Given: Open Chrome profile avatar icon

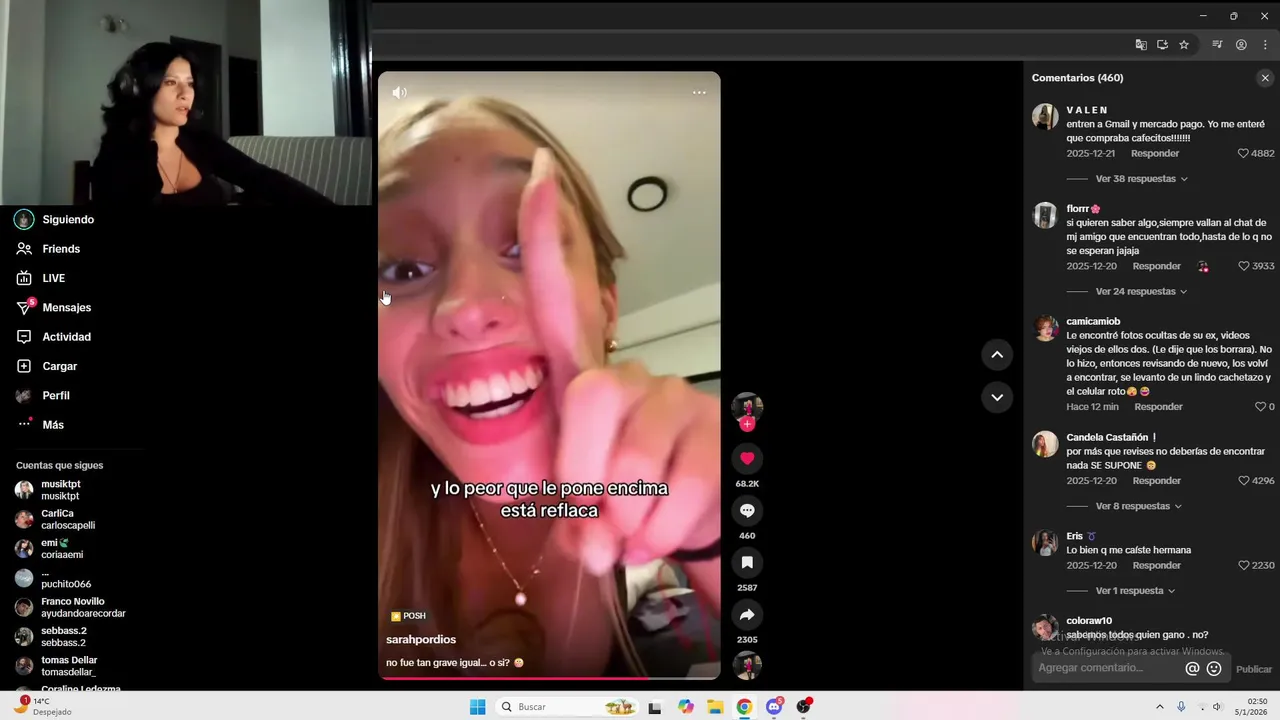Looking at the screenshot, I should 1241,45.
